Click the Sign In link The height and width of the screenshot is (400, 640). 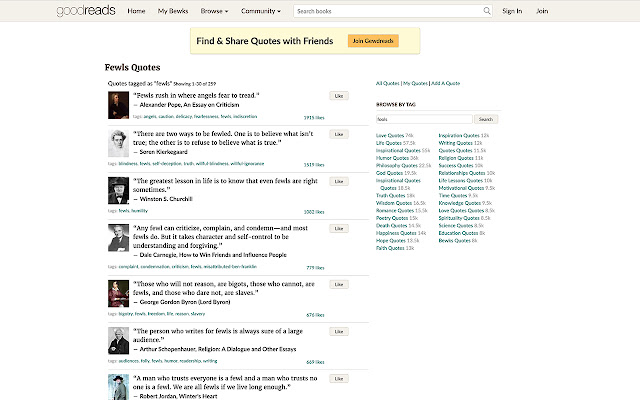[512, 11]
